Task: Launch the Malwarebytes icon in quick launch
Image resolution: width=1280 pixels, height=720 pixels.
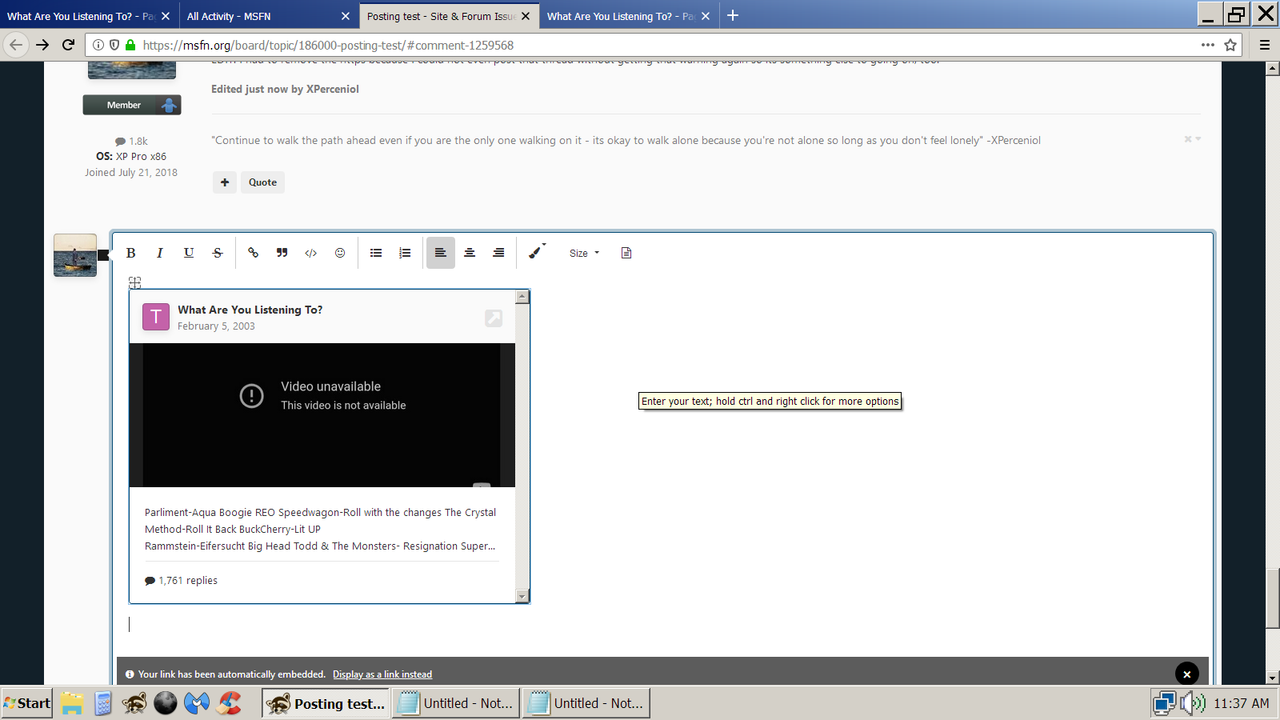Action: pyautogui.click(x=197, y=703)
